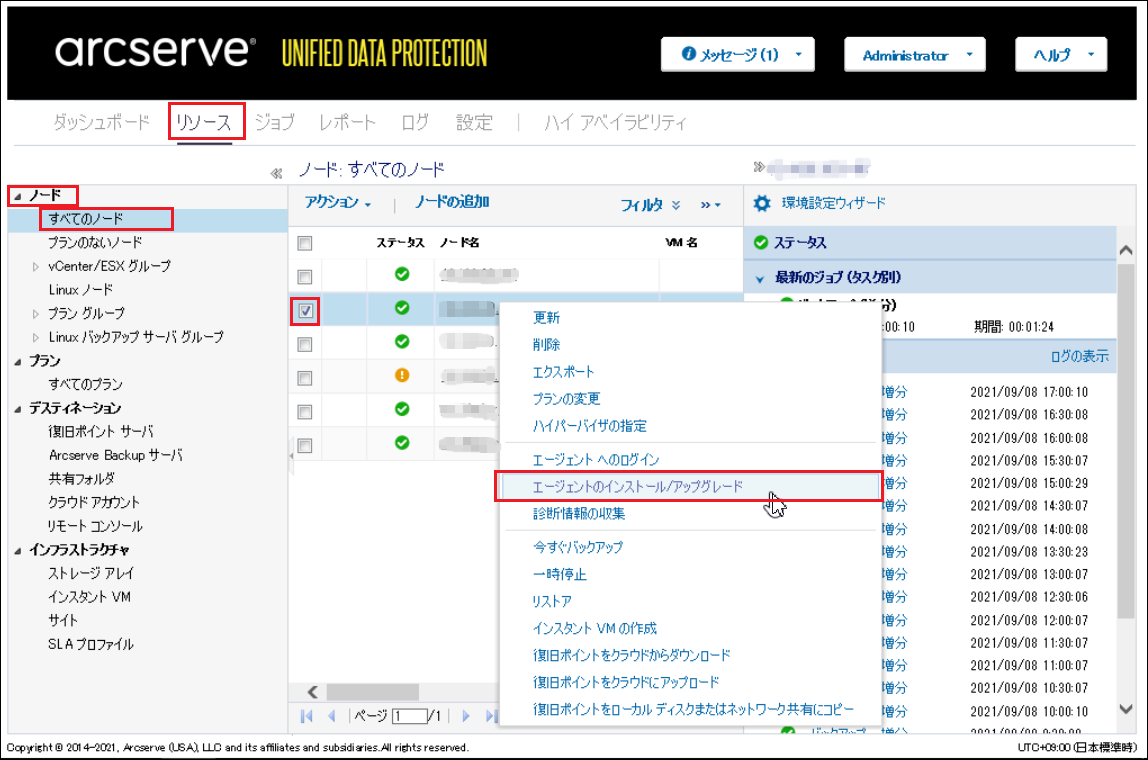Open the ヘルプ dropdown menu
1148x760 pixels.
1061,54
